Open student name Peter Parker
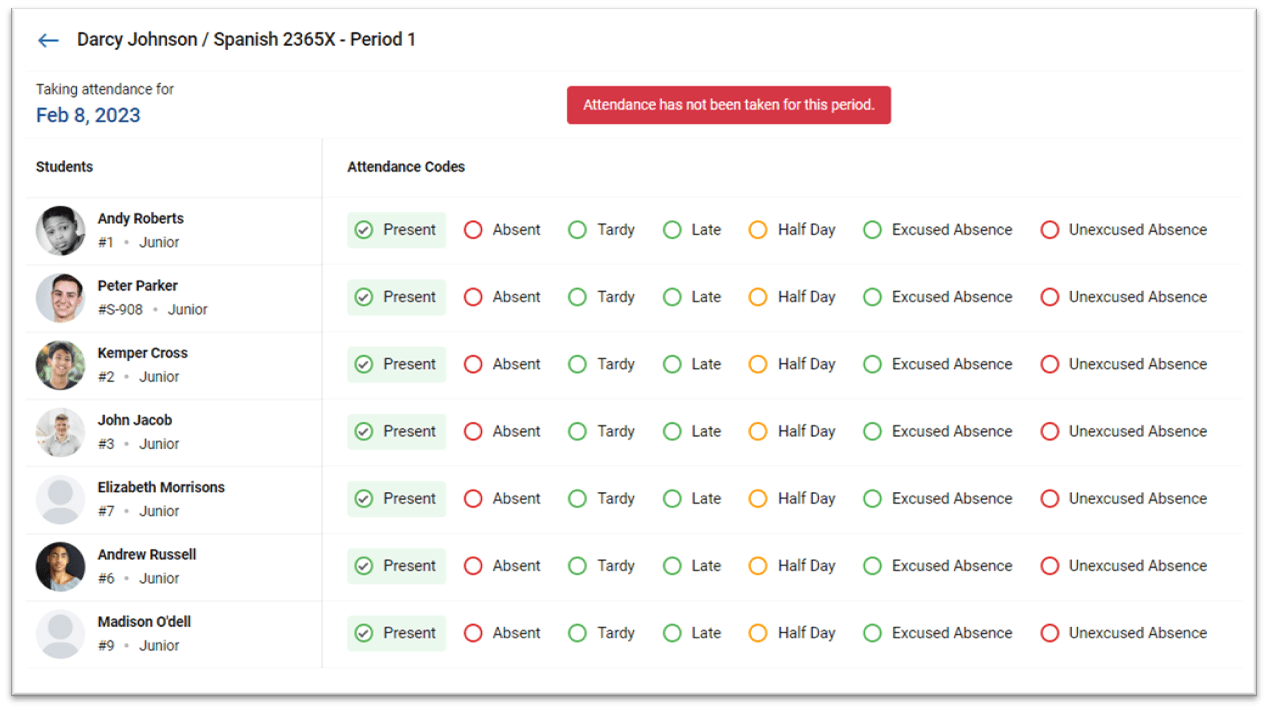Screen dimensions: 1268x710 tap(137, 286)
